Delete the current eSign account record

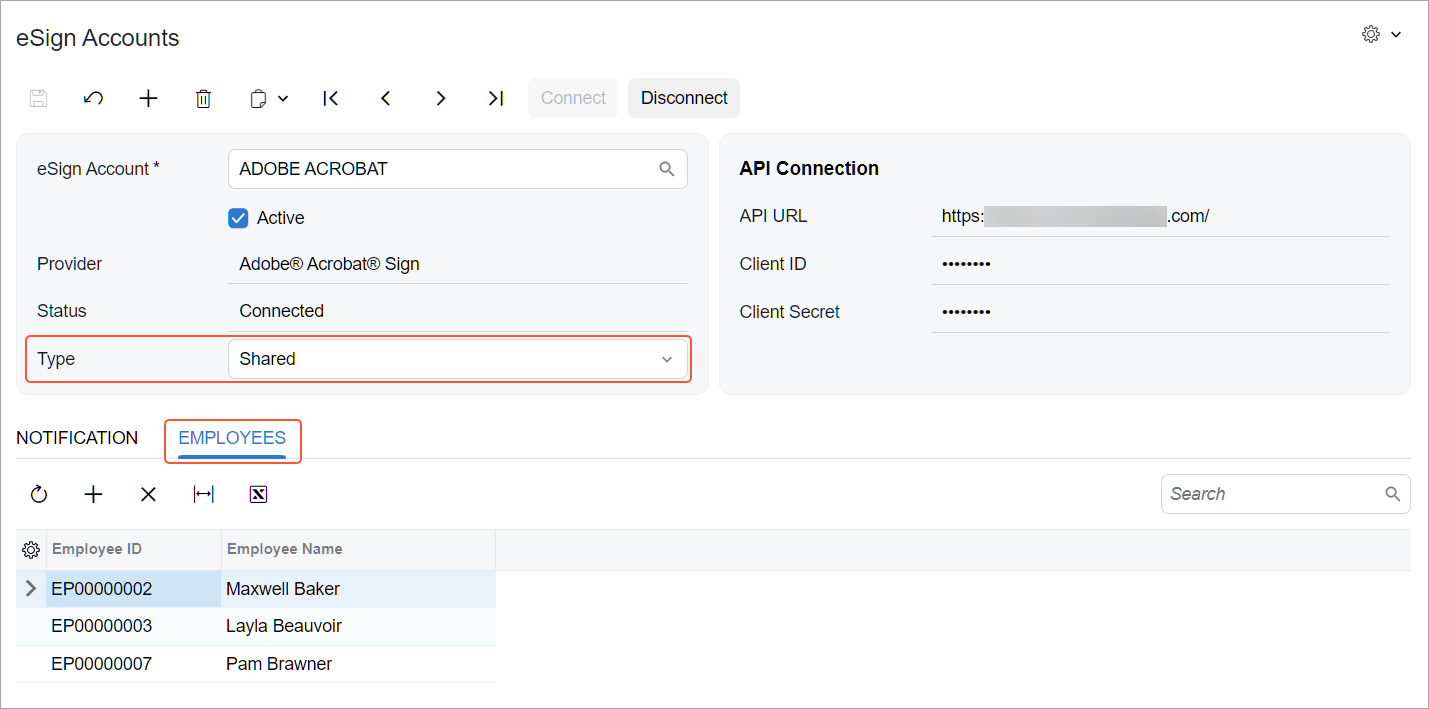pyautogui.click(x=203, y=98)
